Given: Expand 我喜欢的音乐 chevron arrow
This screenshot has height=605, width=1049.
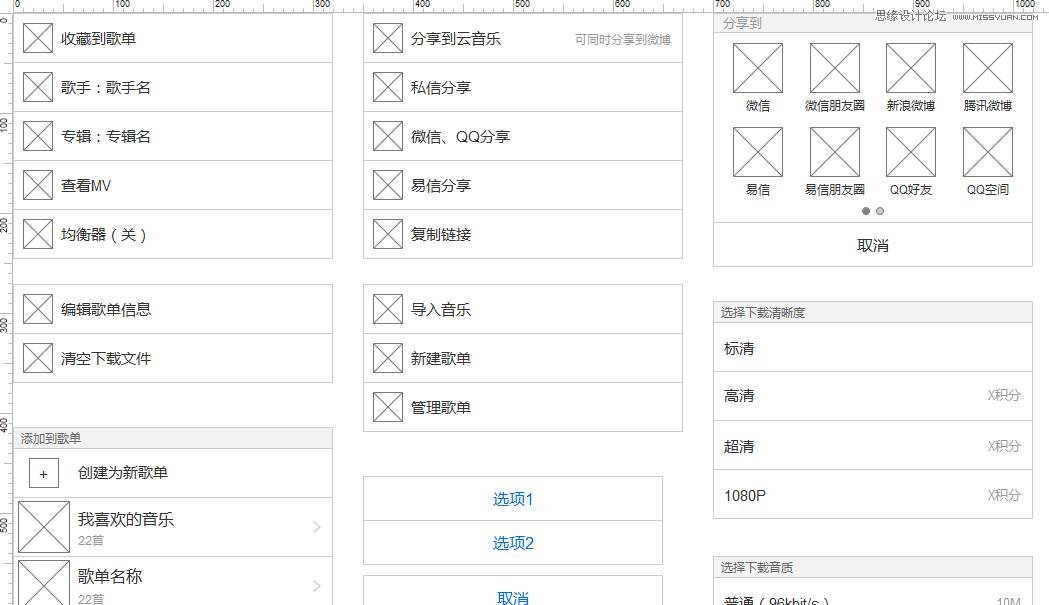Looking at the screenshot, I should (317, 527).
